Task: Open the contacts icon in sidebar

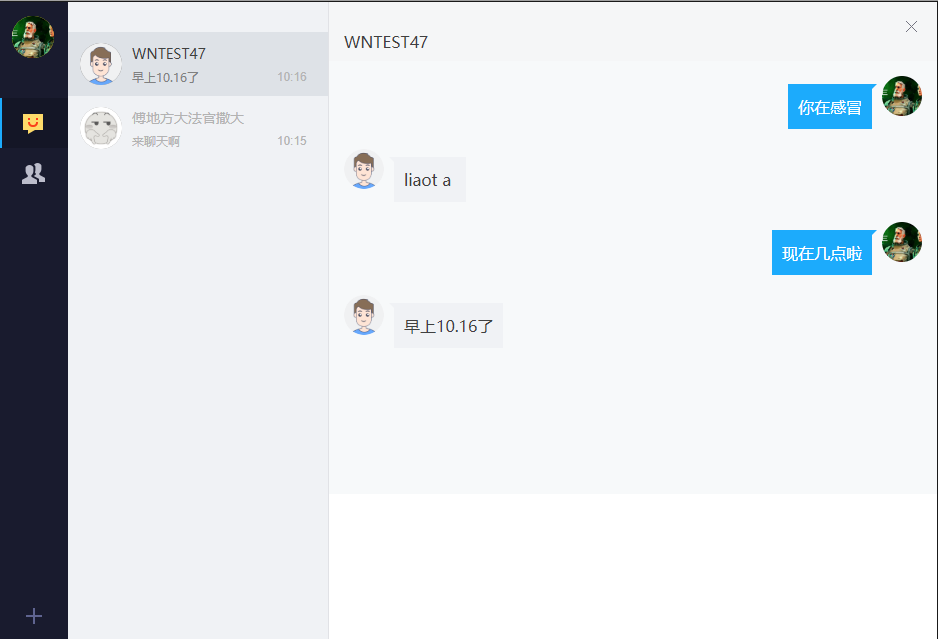Action: [33, 174]
